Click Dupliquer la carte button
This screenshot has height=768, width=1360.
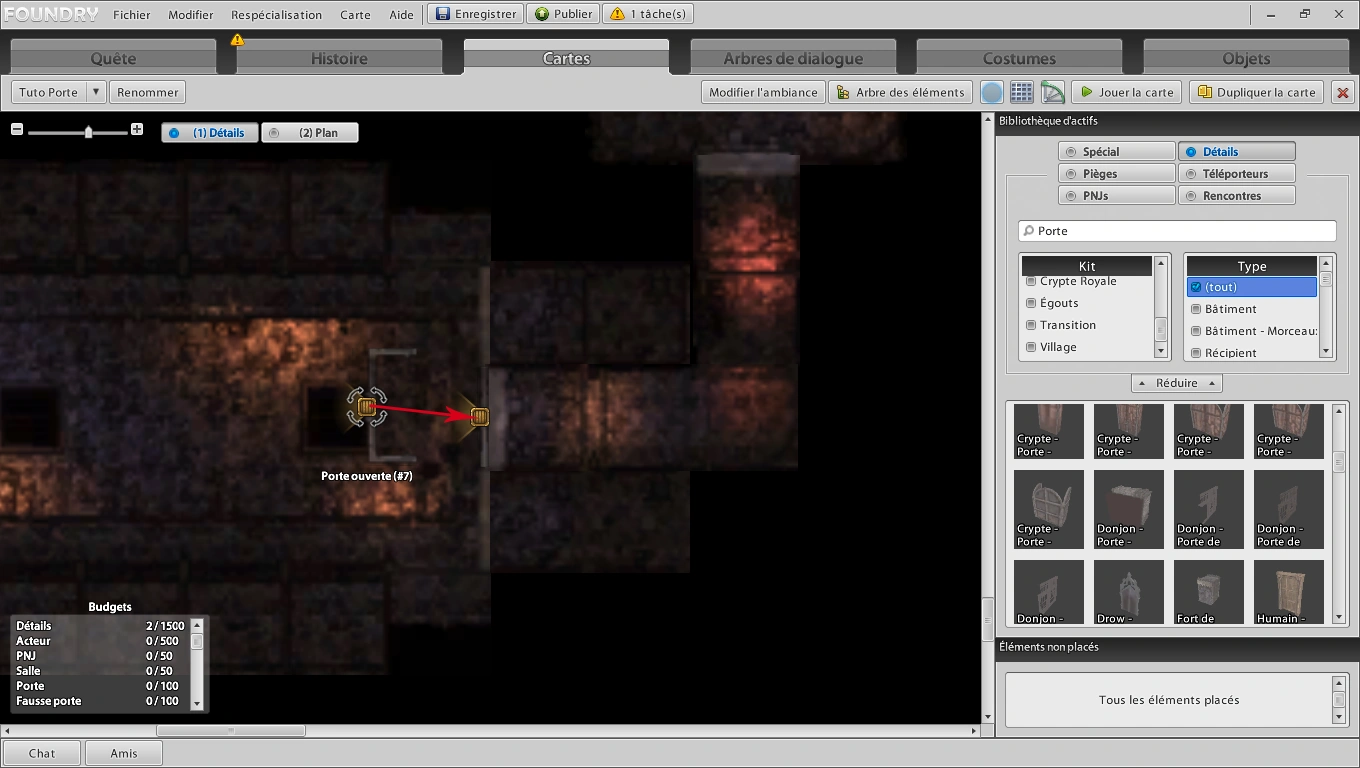click(1256, 92)
